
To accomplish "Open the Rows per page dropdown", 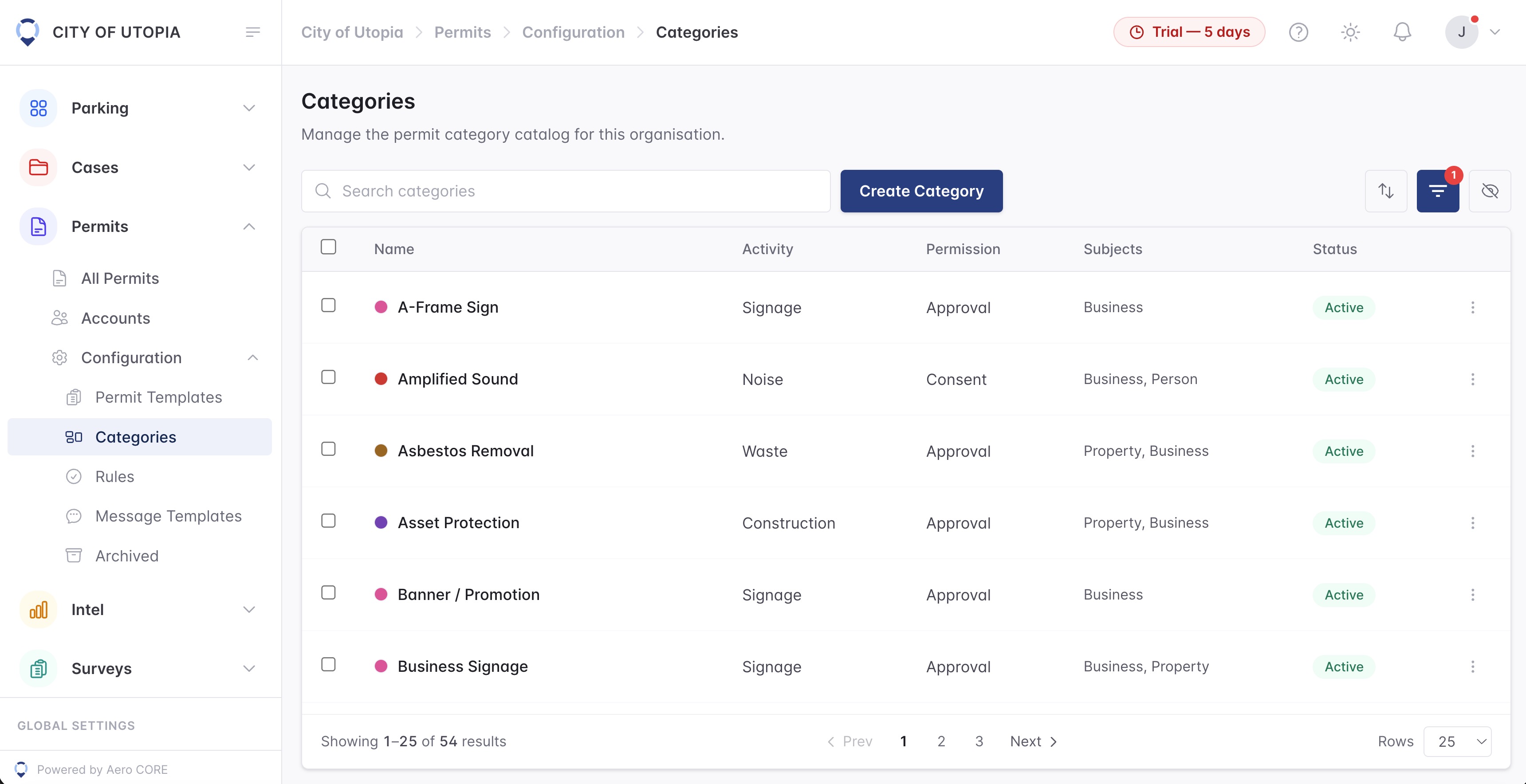I will point(1457,742).
